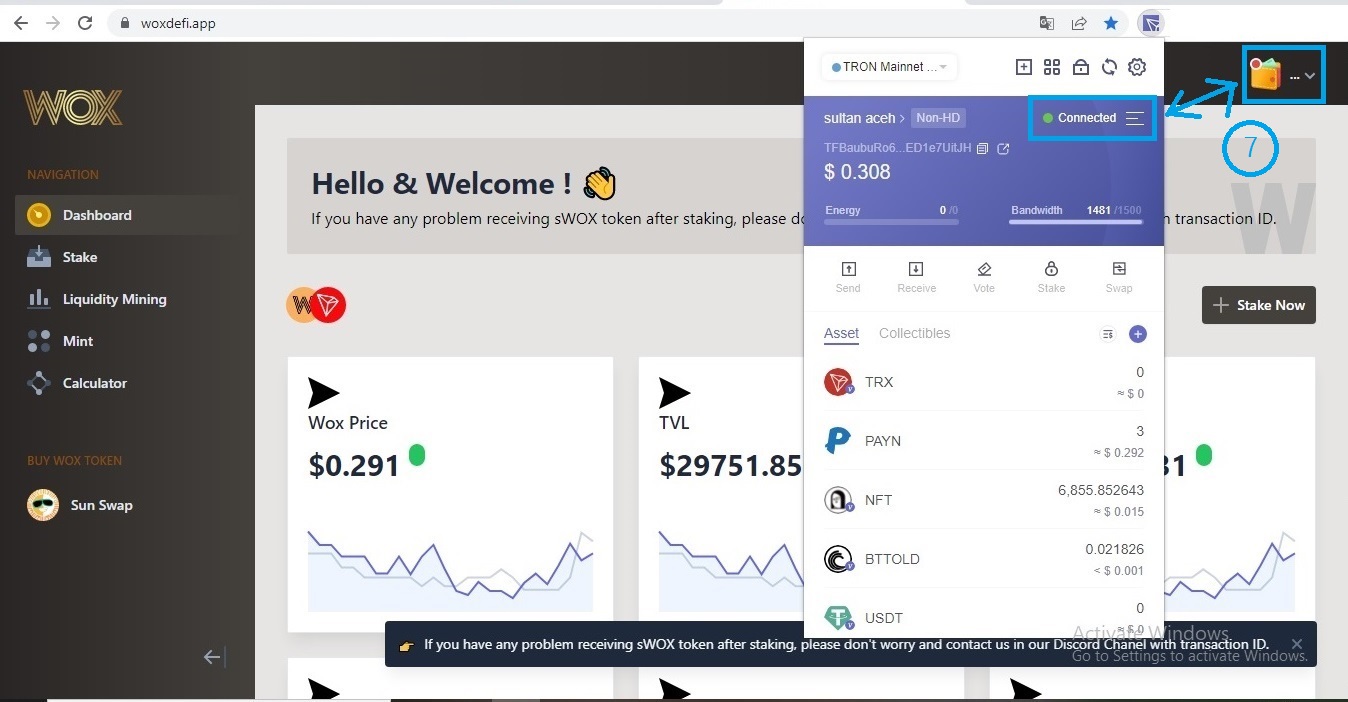Click the NFT balance 6,855.852643
Viewport: 1348px width, 702px height.
(x=1101, y=490)
